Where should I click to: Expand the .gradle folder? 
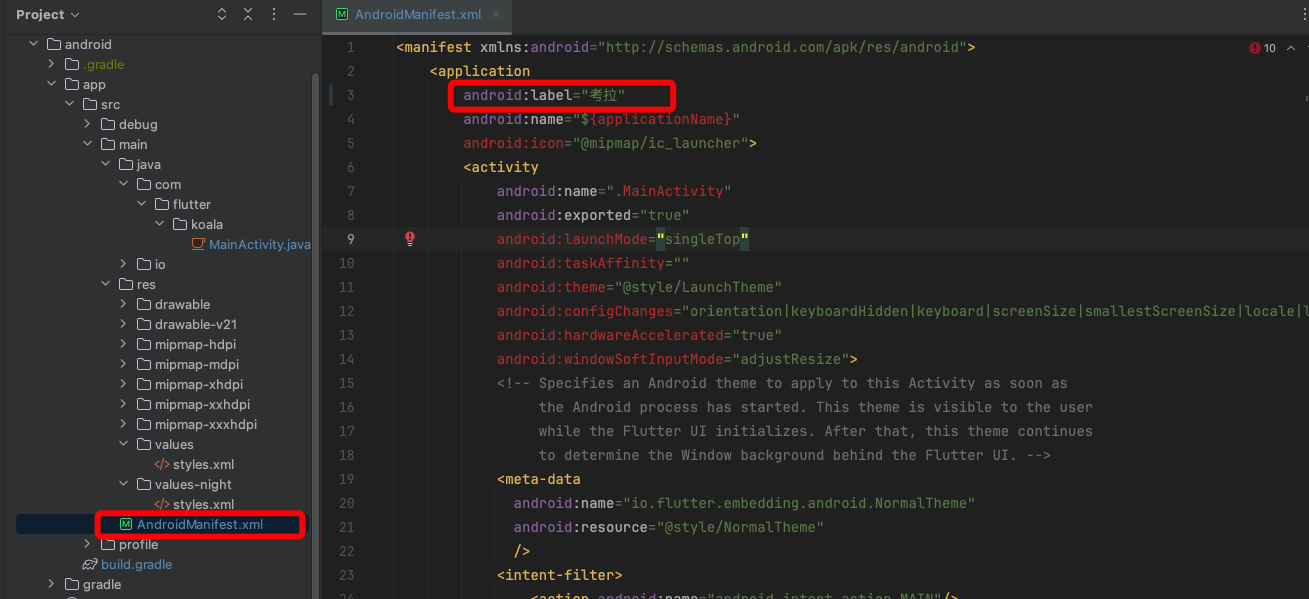click(53, 64)
